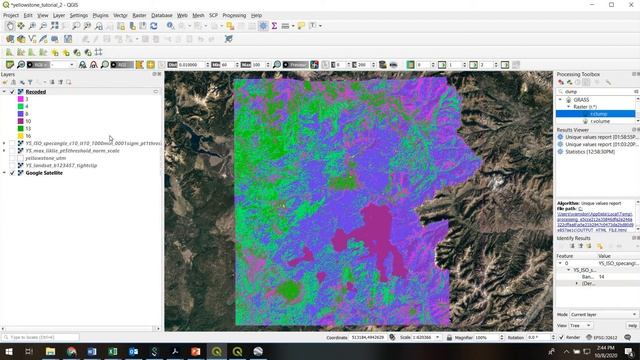640x360 pixels.
Task: Click the SCP orange ROI icon
Action: pyautogui.click(x=140, y=65)
